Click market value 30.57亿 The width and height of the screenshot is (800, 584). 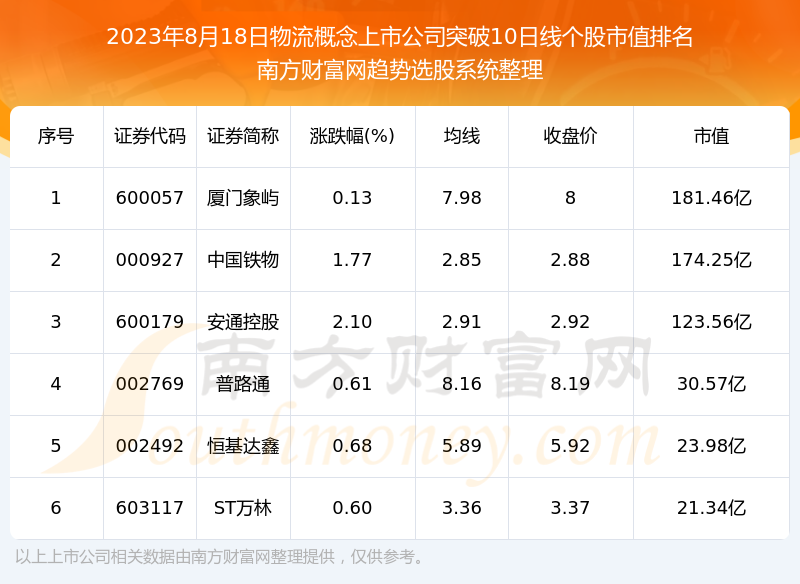(x=711, y=384)
